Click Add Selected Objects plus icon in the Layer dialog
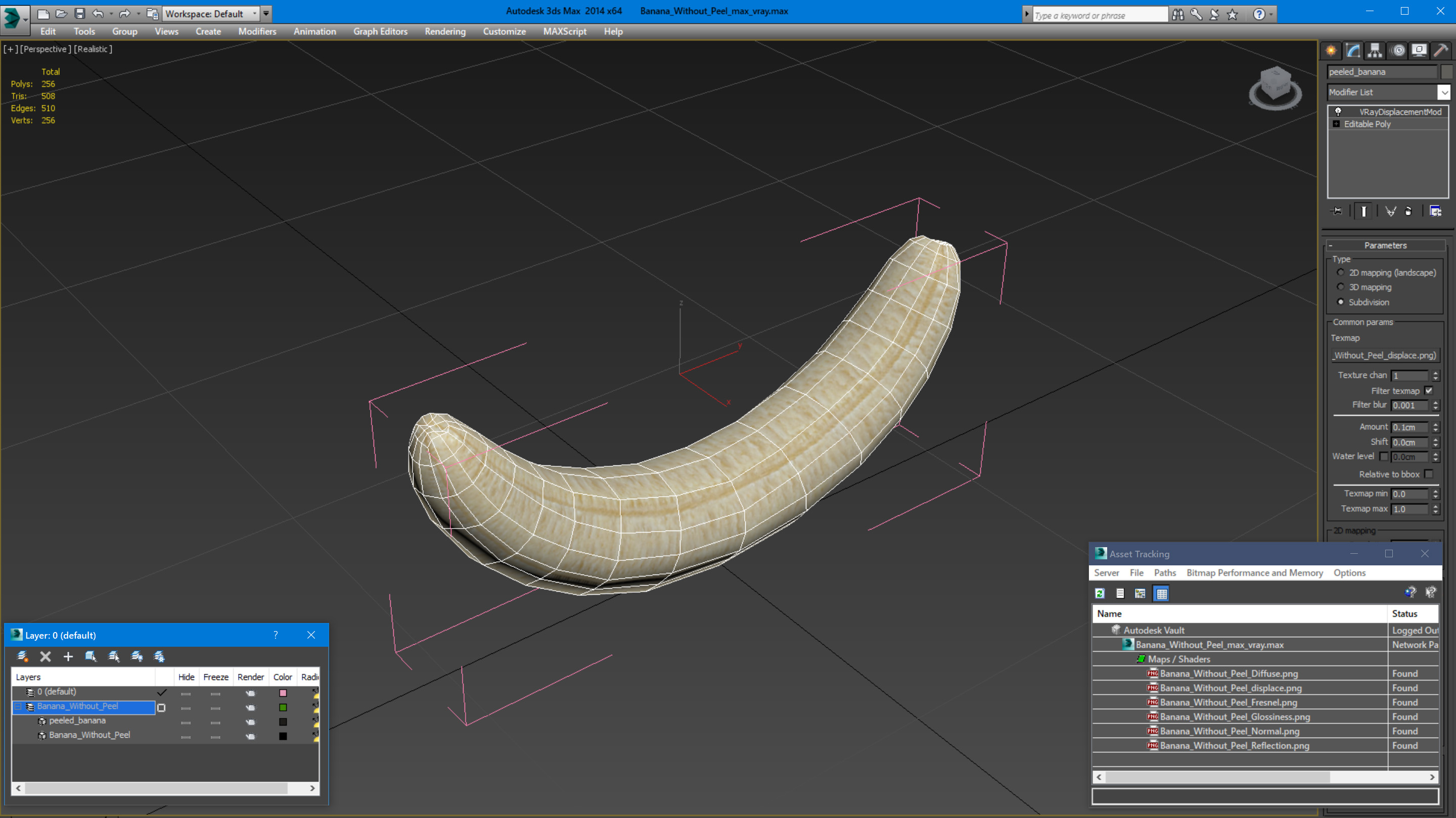This screenshot has width=1456, height=818. (68, 656)
